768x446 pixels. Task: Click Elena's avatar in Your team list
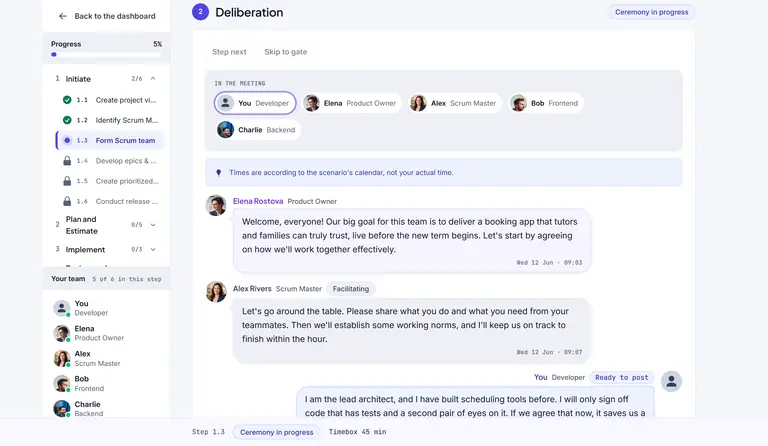coord(62,333)
